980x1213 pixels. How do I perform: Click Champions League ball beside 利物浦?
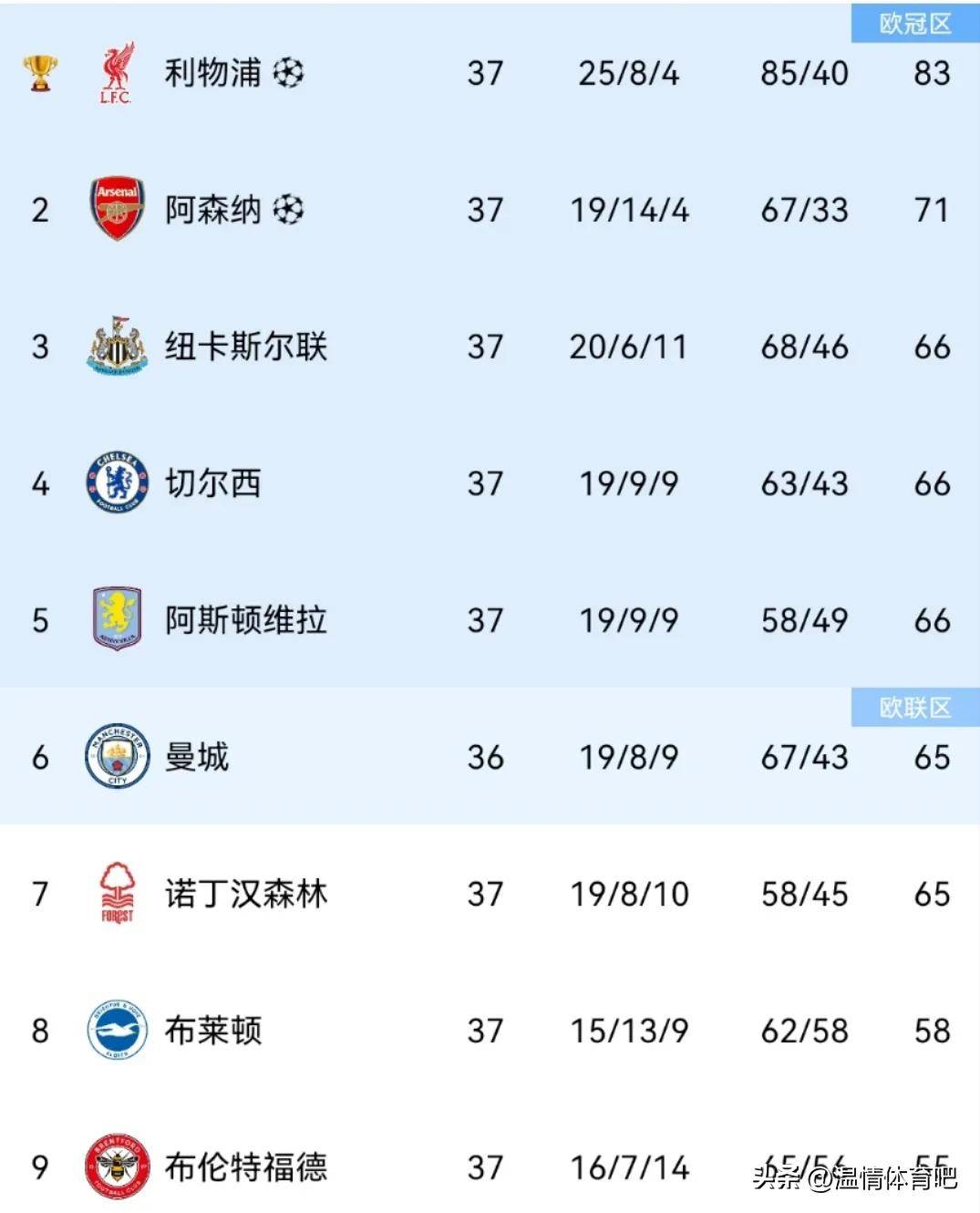coord(288,73)
